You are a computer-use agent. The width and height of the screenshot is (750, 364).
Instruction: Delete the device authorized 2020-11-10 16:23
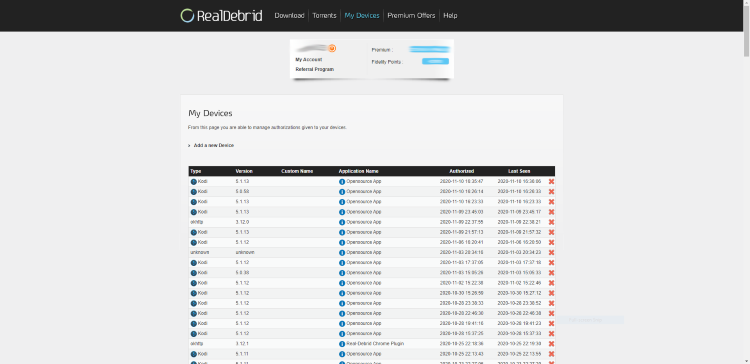tap(551, 202)
